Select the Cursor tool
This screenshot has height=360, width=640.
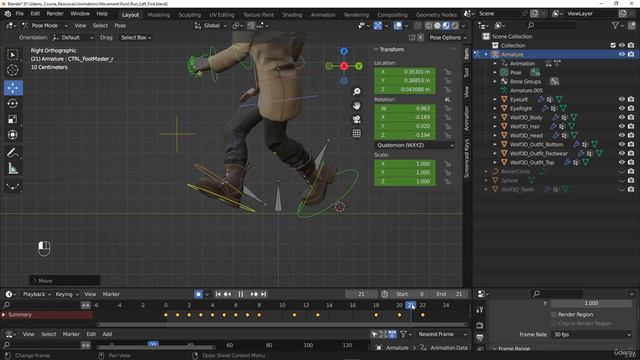[x=13, y=70]
